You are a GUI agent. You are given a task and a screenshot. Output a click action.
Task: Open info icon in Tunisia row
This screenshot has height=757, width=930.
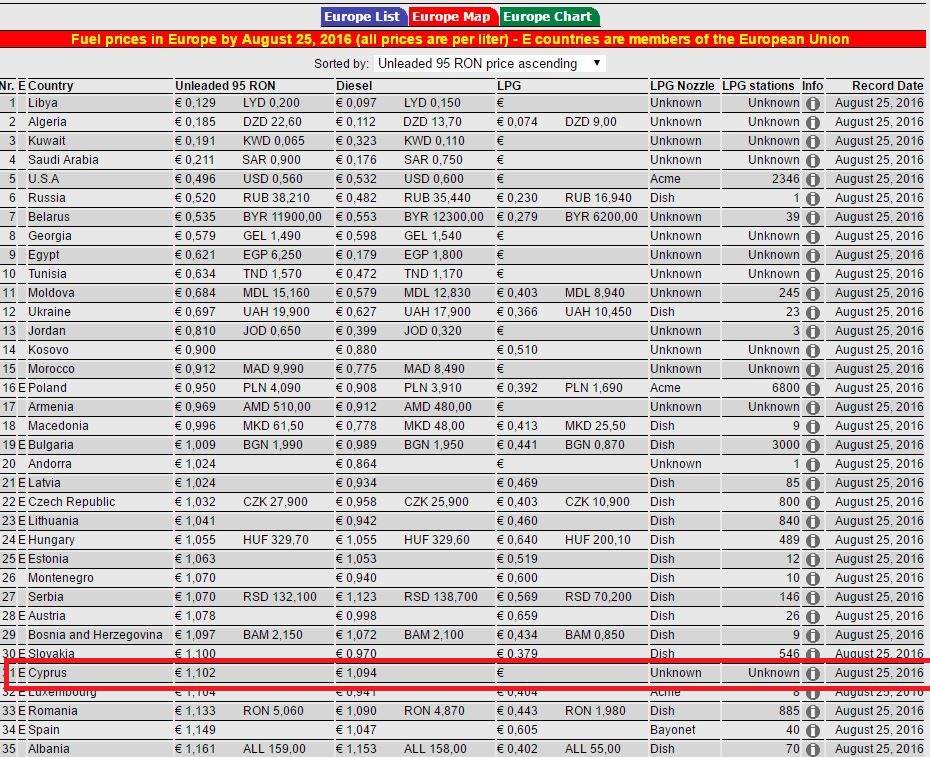coord(813,274)
